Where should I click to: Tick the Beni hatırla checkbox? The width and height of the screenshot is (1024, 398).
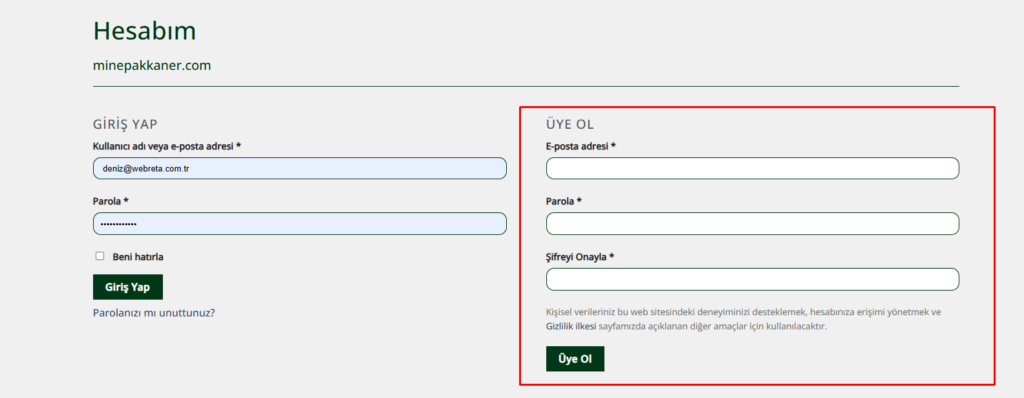pyautogui.click(x=100, y=256)
